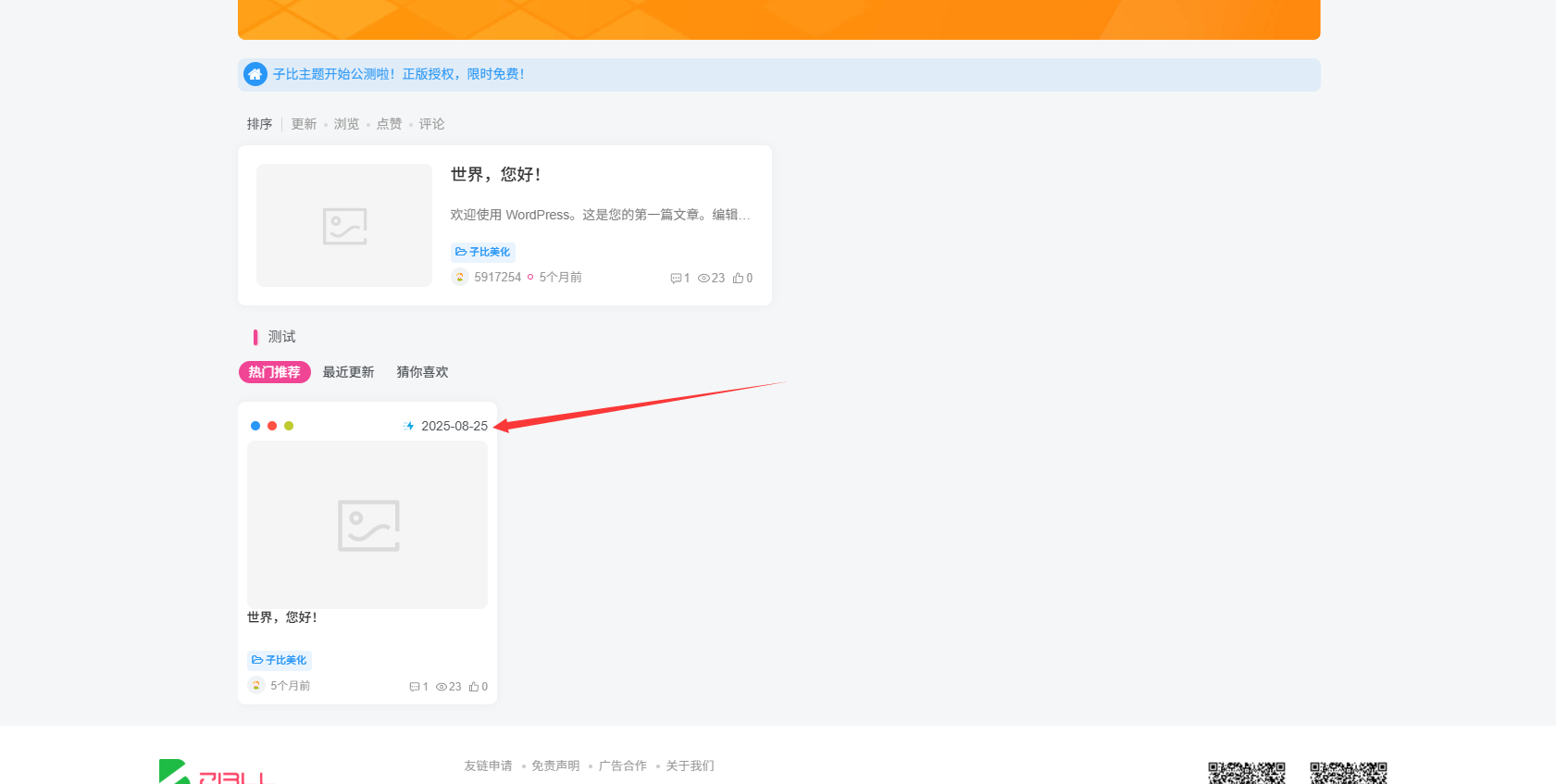Click the lightning icon beside date 2025-08-25
The image size is (1556, 784).
[408, 426]
